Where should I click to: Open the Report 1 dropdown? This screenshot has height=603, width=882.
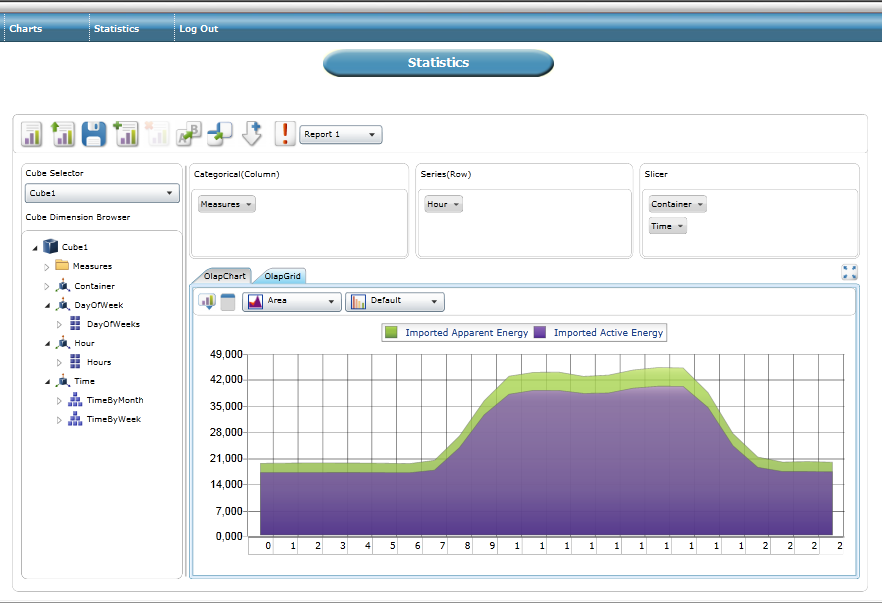(x=340, y=135)
